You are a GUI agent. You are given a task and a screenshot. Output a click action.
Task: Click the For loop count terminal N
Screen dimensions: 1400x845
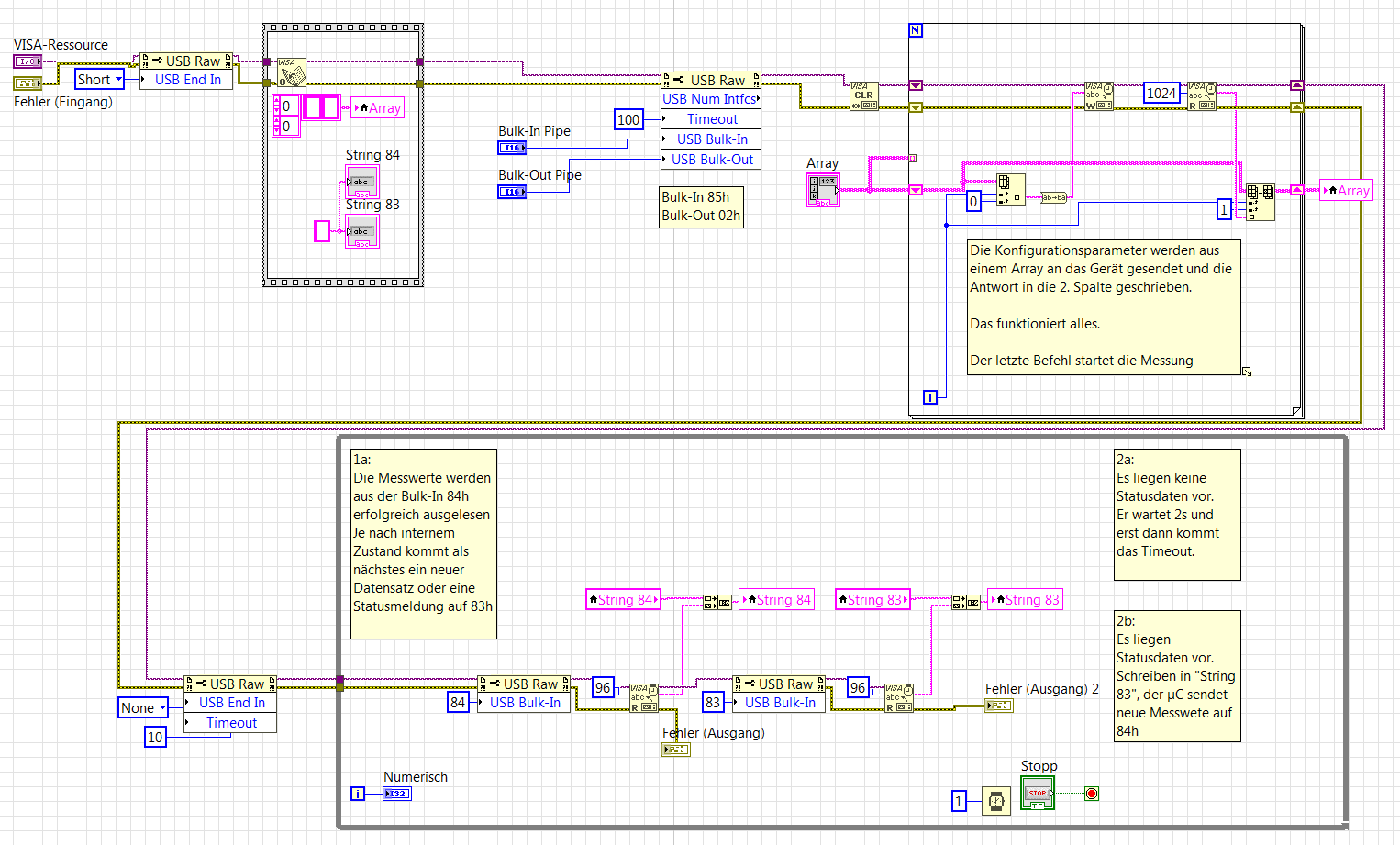point(916,30)
